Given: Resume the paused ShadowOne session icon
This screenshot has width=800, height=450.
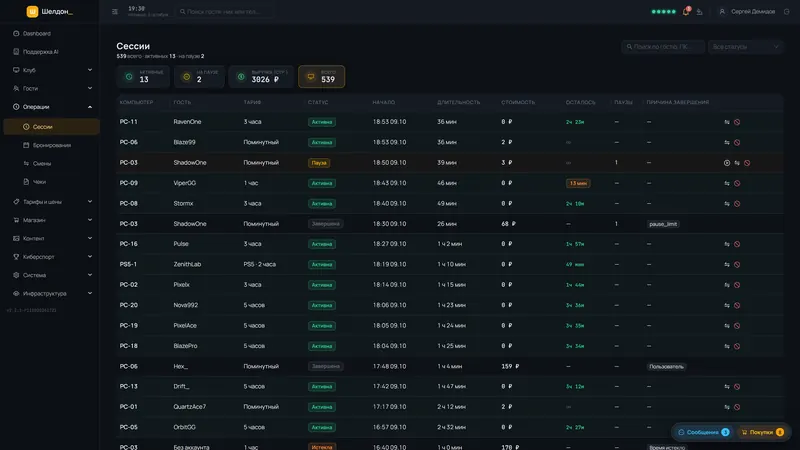Looking at the screenshot, I should point(727,163).
